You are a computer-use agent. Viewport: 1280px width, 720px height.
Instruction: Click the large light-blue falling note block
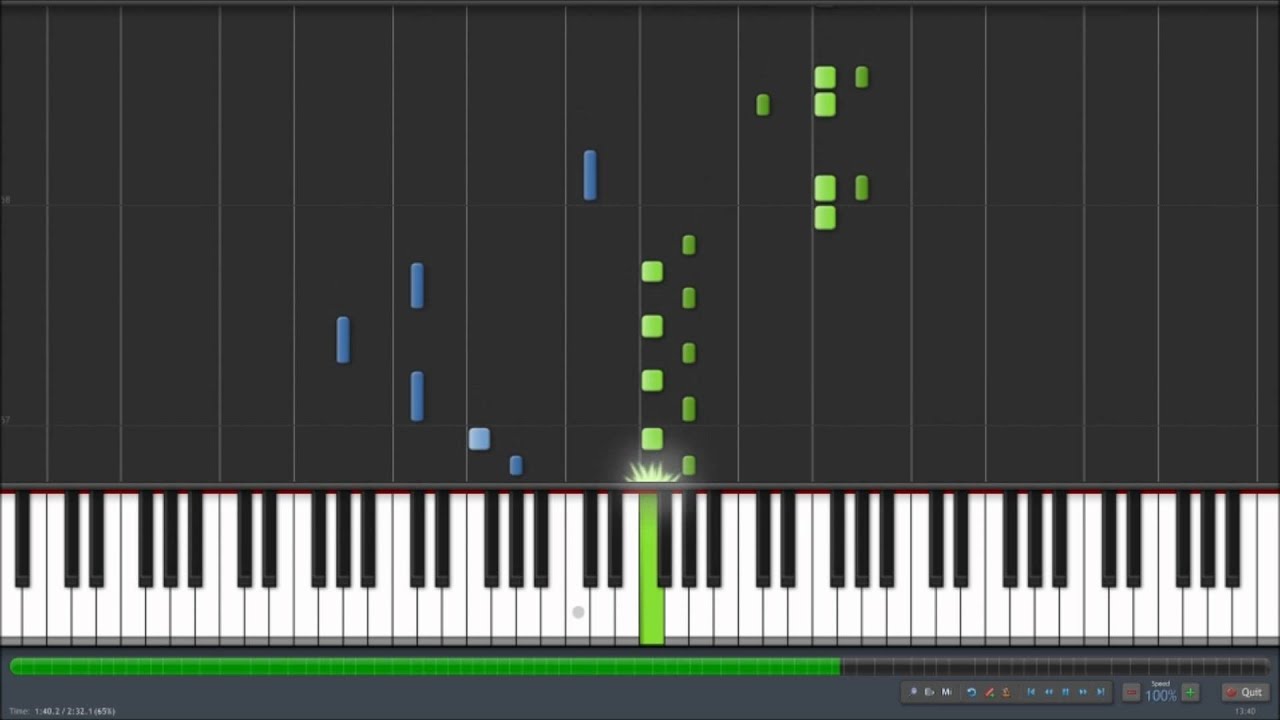click(479, 438)
